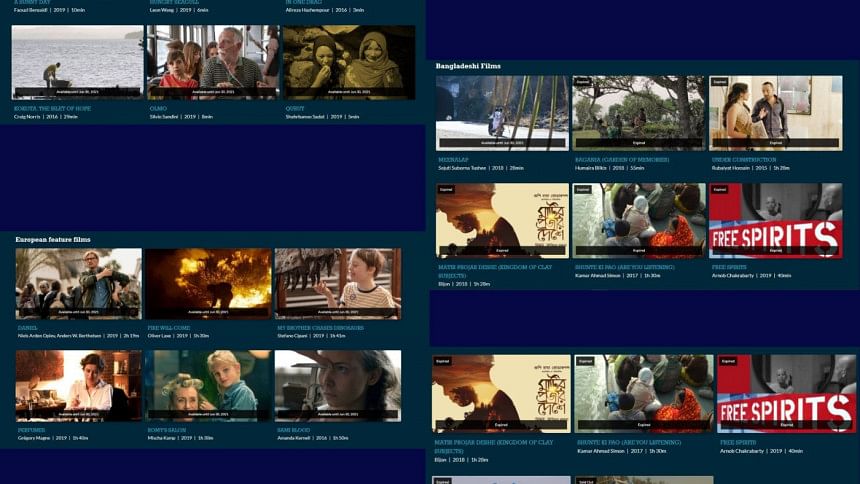The width and height of the screenshot is (860, 484).
Task: Click the OLMO title link
Action: (x=158, y=109)
